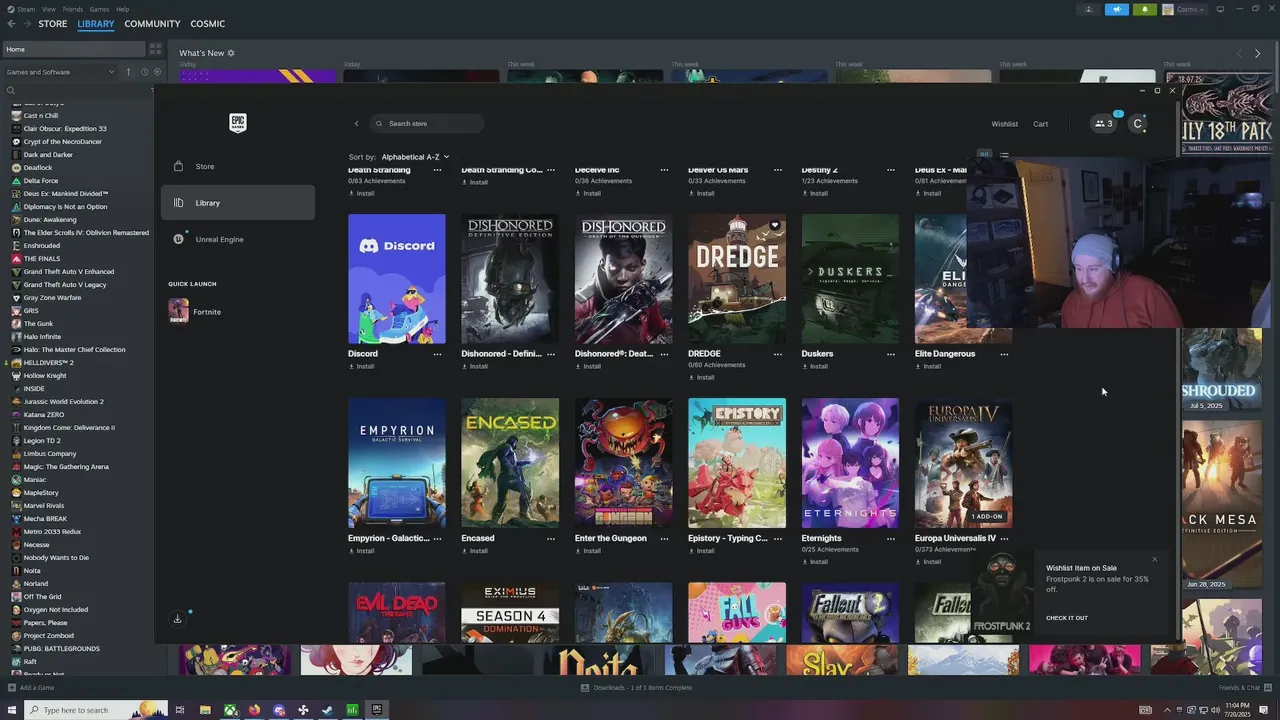Click Steam Add a Game
The height and width of the screenshot is (720, 1280).
pyautogui.click(x=31, y=688)
